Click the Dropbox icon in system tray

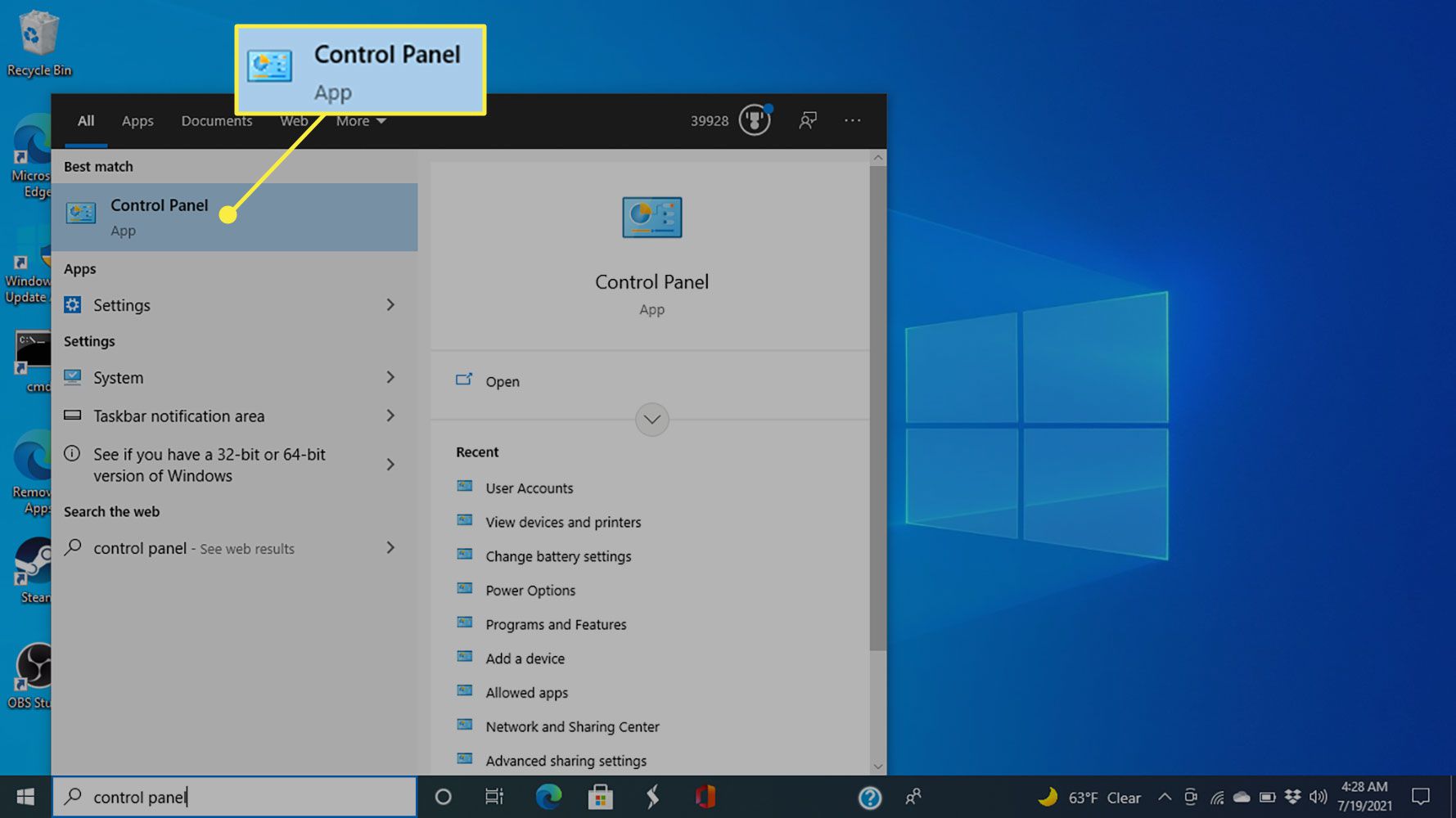1292,797
